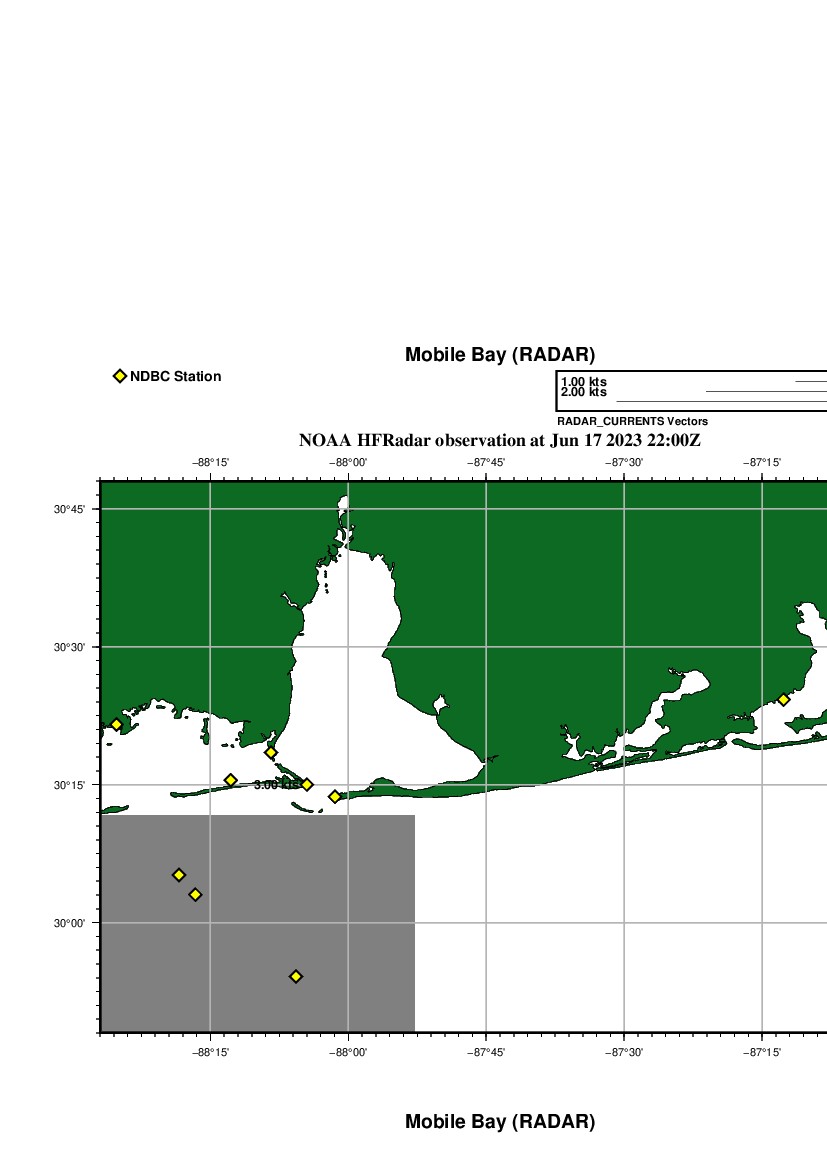Click station marker just left of 3.00 kts label

tap(230, 780)
